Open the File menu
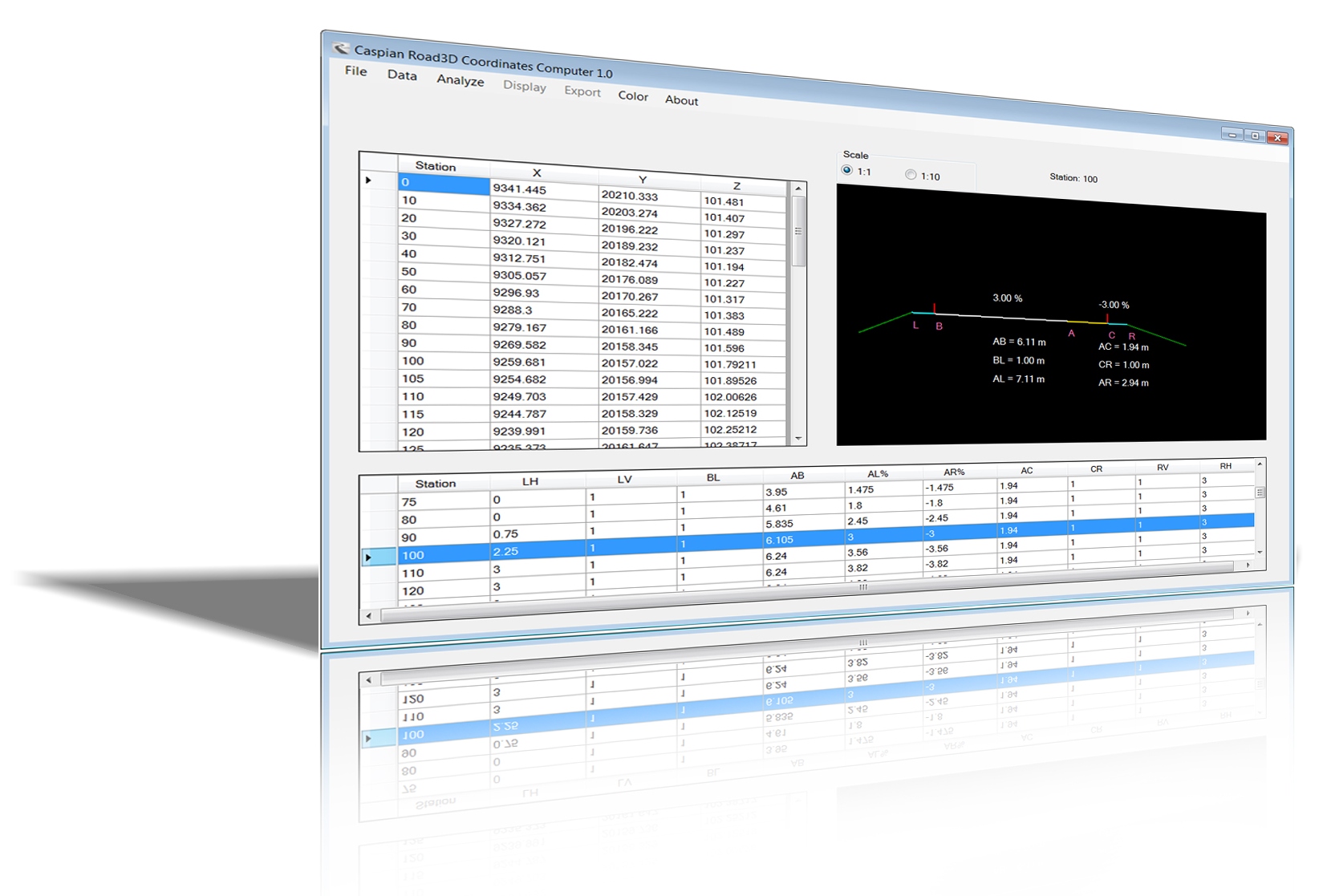The width and height of the screenshot is (1327, 896). [356, 71]
